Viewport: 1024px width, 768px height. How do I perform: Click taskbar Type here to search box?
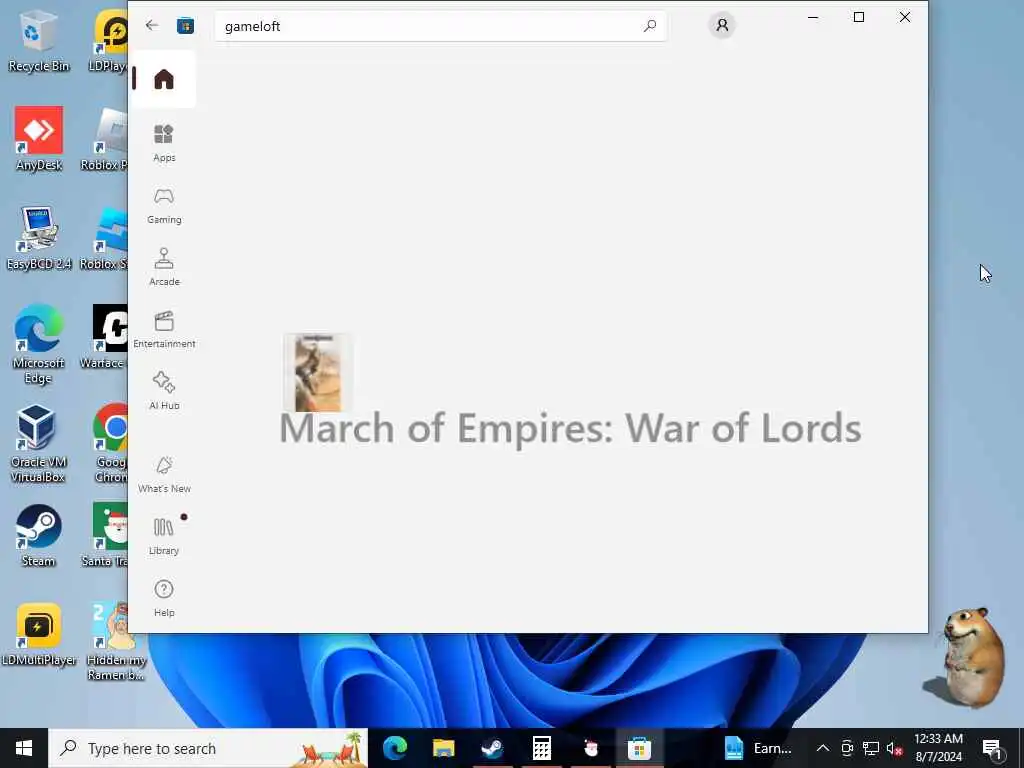[x=208, y=748]
